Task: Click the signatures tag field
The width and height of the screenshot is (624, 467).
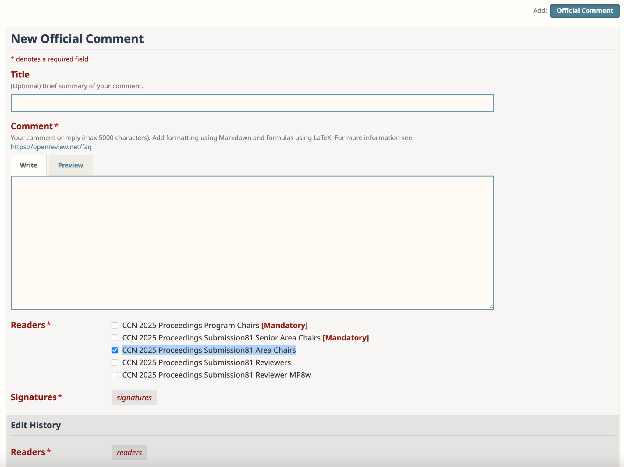Action: pos(134,397)
